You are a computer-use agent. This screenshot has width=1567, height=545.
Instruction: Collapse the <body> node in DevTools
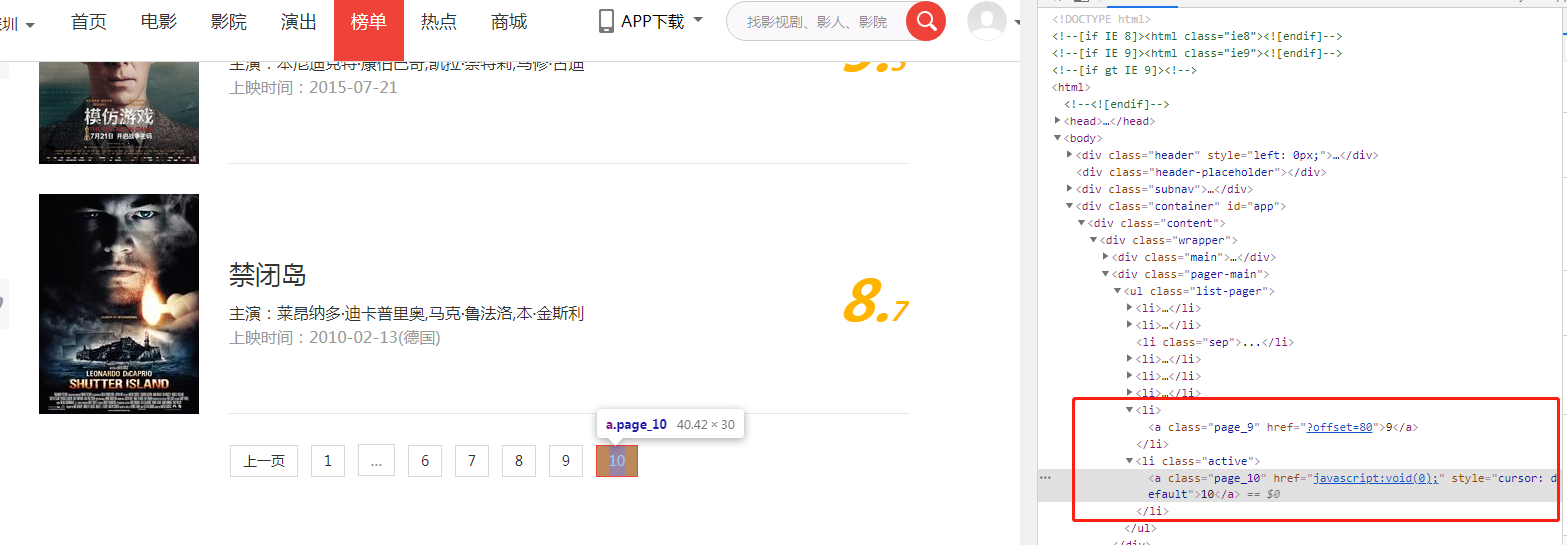coord(1058,138)
